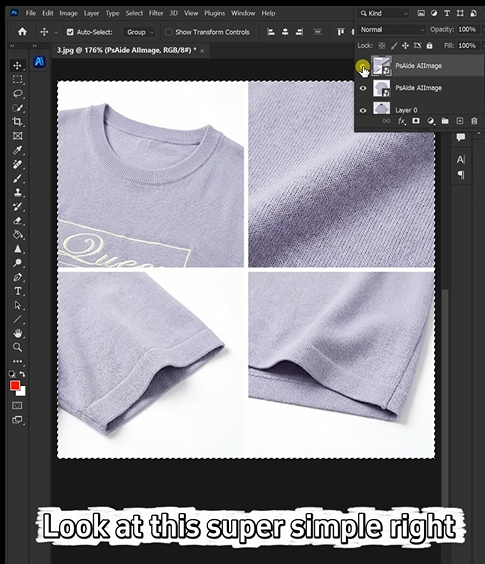Open the PsAide plugin panel icon
Image resolution: width=485 pixels, height=564 pixels.
[39, 62]
